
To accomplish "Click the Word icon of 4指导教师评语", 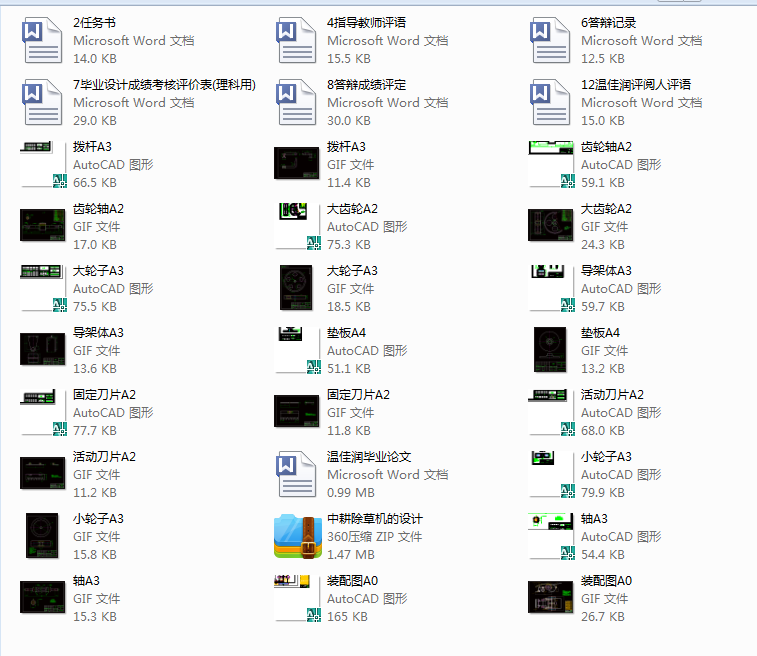I will (296, 40).
